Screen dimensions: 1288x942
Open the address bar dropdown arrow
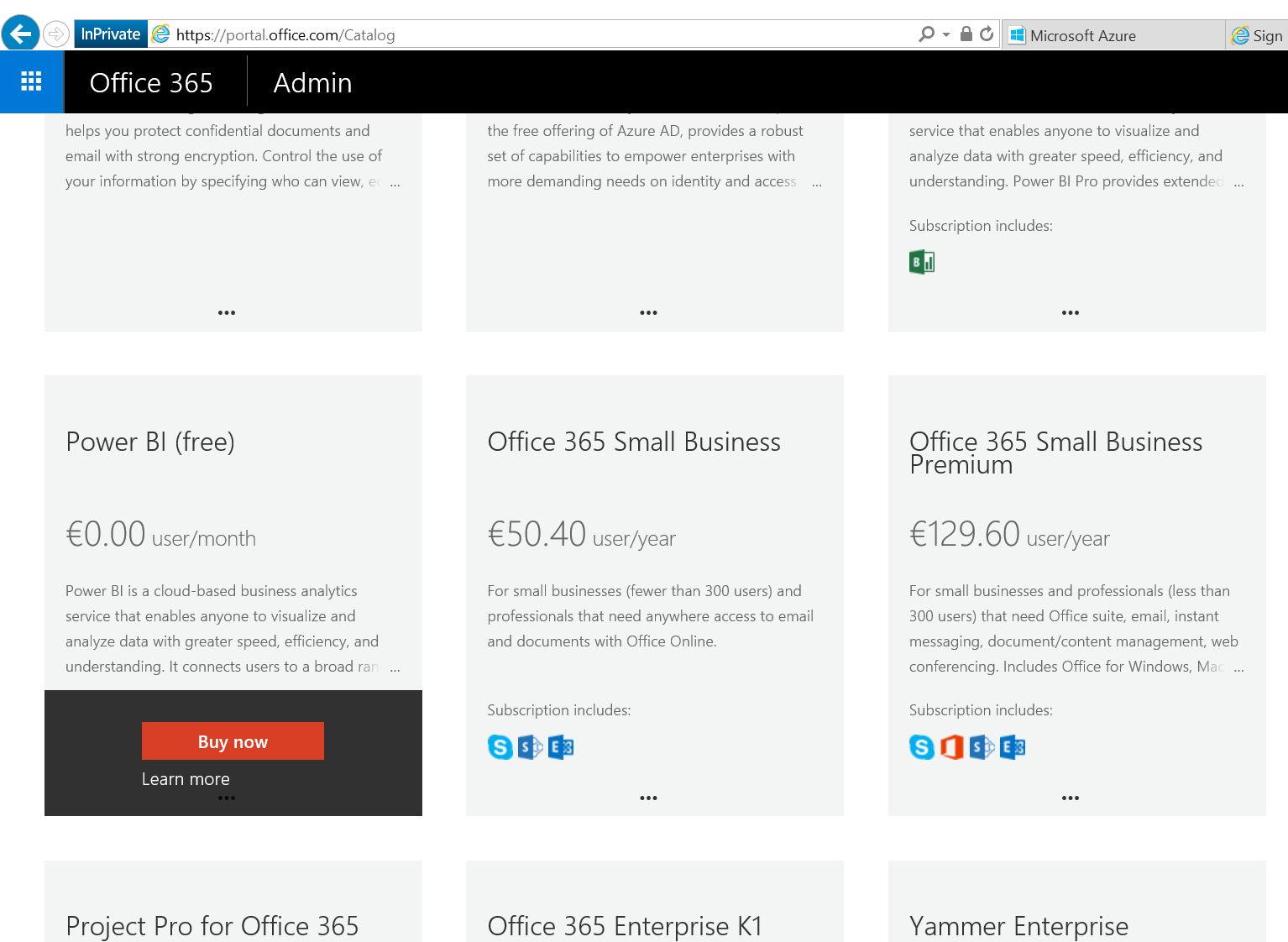946,34
